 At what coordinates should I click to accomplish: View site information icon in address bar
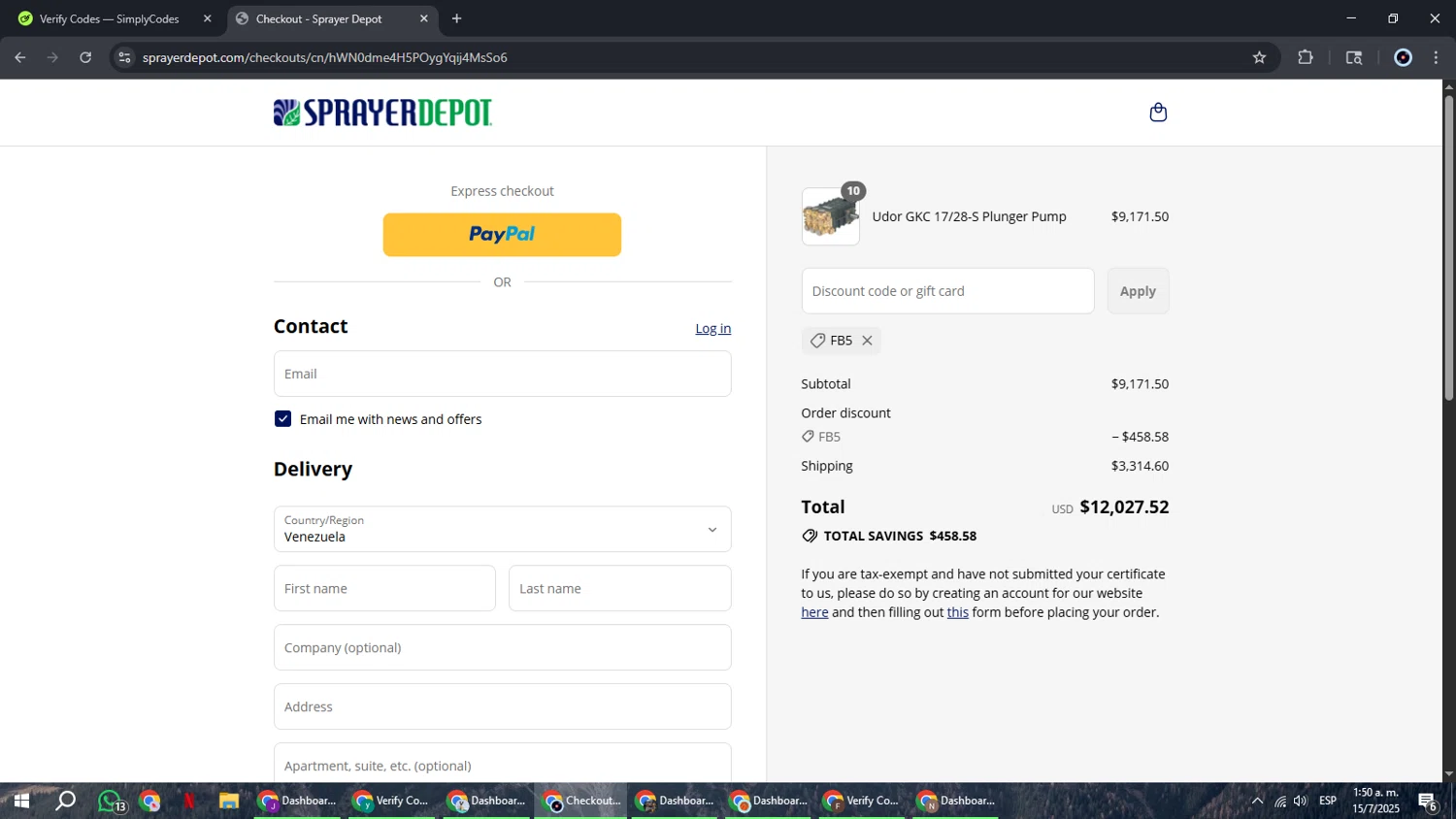(x=124, y=57)
